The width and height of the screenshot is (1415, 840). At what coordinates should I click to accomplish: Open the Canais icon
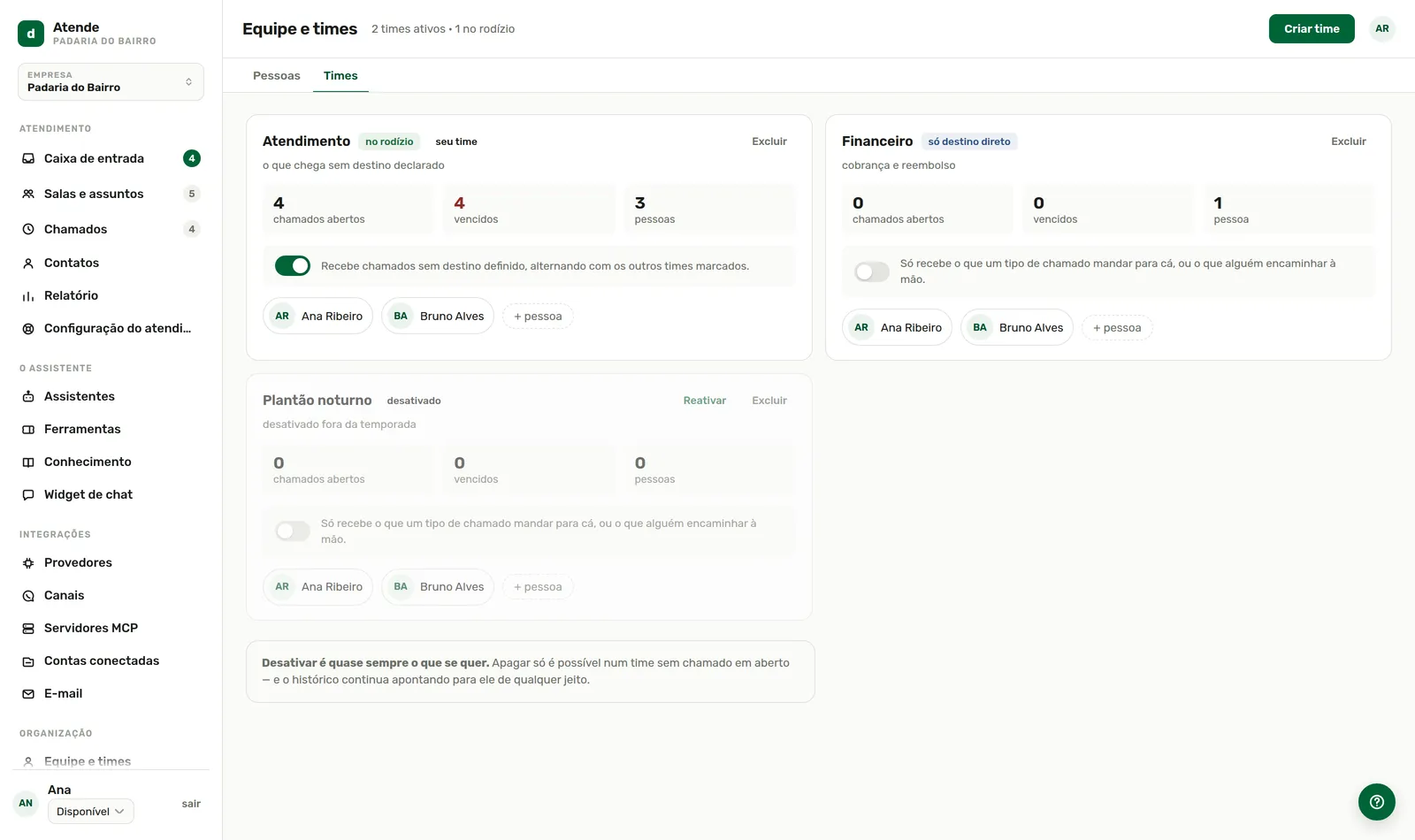[28, 595]
